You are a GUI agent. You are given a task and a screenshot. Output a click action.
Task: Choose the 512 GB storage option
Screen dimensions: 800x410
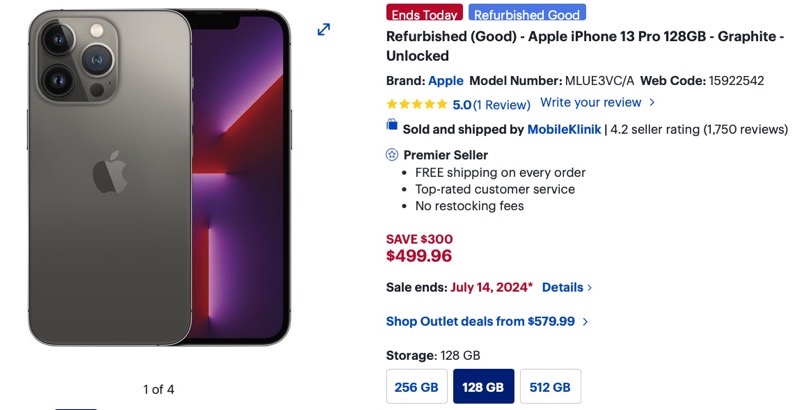550,387
